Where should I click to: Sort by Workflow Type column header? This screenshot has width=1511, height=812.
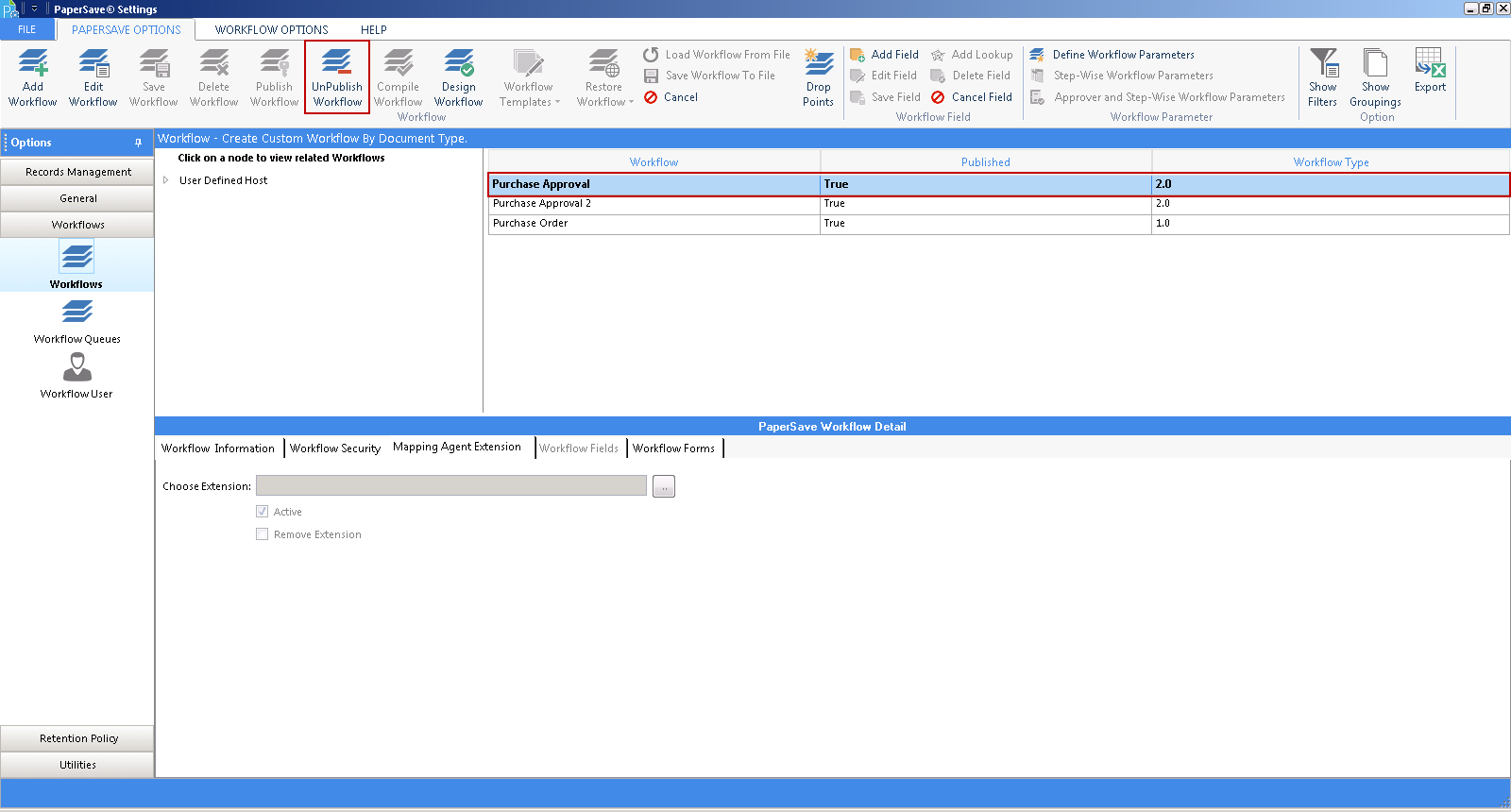1331,162
